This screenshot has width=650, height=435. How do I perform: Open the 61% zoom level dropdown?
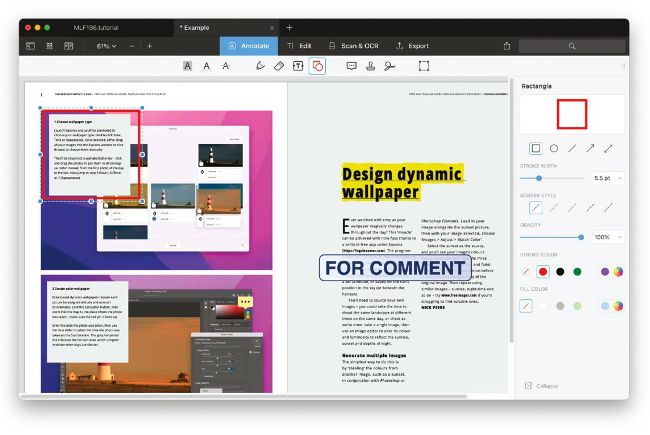coord(107,46)
